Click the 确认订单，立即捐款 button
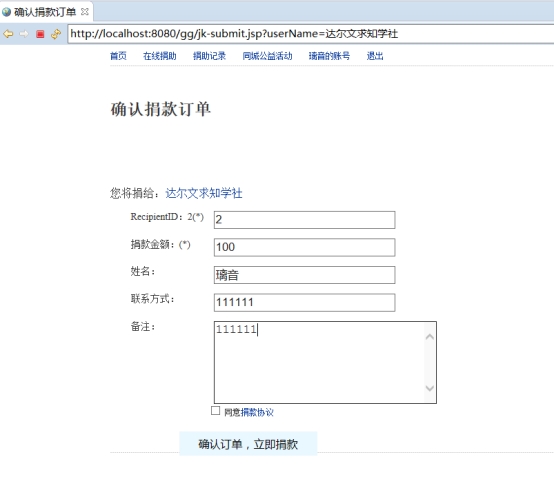This screenshot has width=554, height=478. click(x=248, y=444)
